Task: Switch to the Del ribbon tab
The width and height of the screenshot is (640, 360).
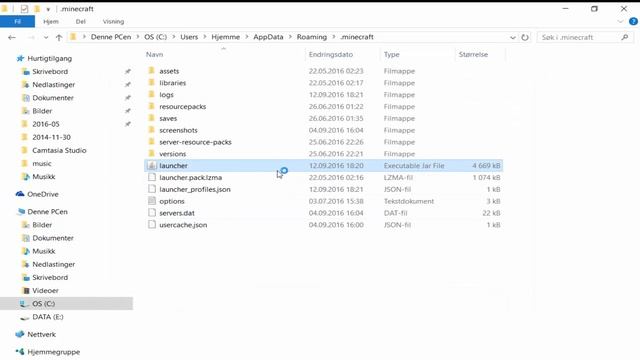Action: click(80, 22)
